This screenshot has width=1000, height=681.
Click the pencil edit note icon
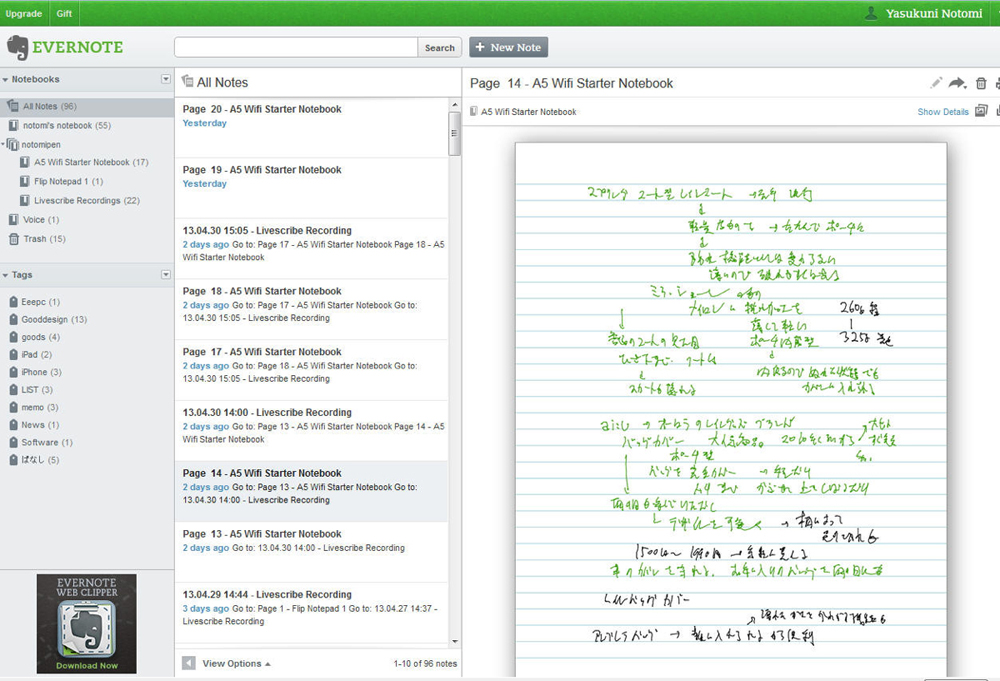tap(936, 83)
